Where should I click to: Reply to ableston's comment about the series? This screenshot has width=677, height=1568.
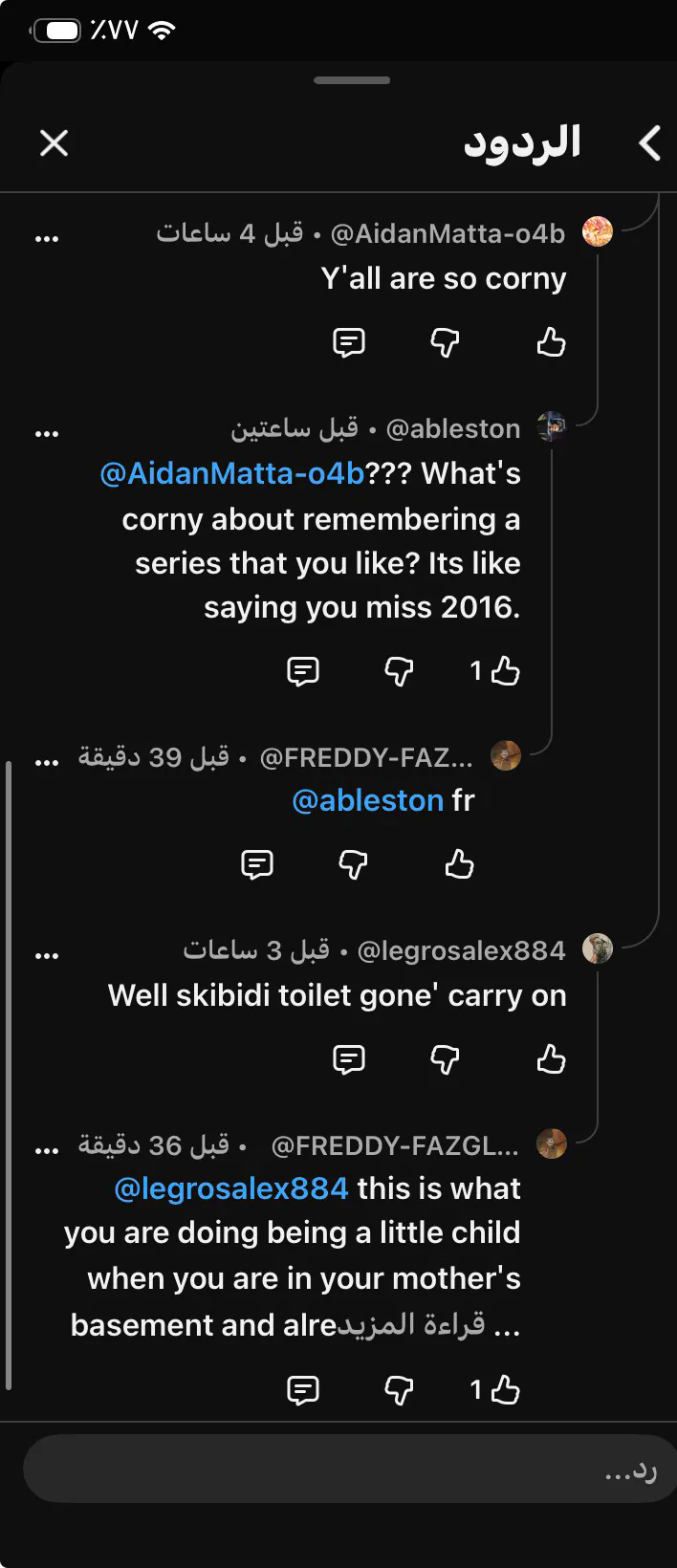point(303,671)
